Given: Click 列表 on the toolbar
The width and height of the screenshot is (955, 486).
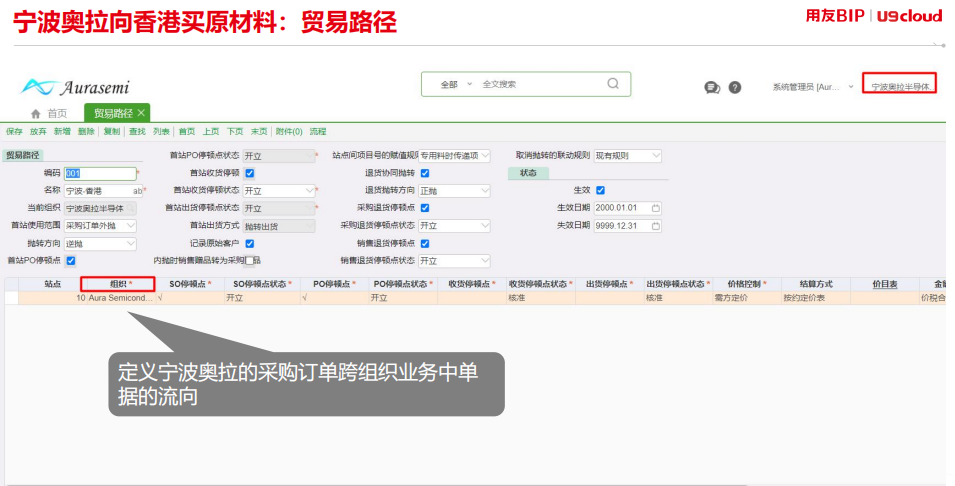Looking at the screenshot, I should tap(161, 132).
